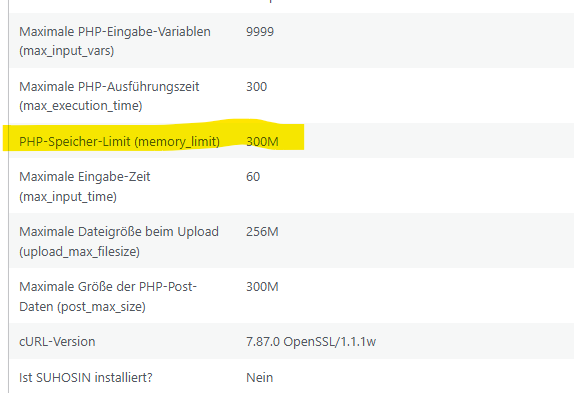Click the highlighted PHP-Speicher-Limit (memory_limit) label

tap(119, 141)
